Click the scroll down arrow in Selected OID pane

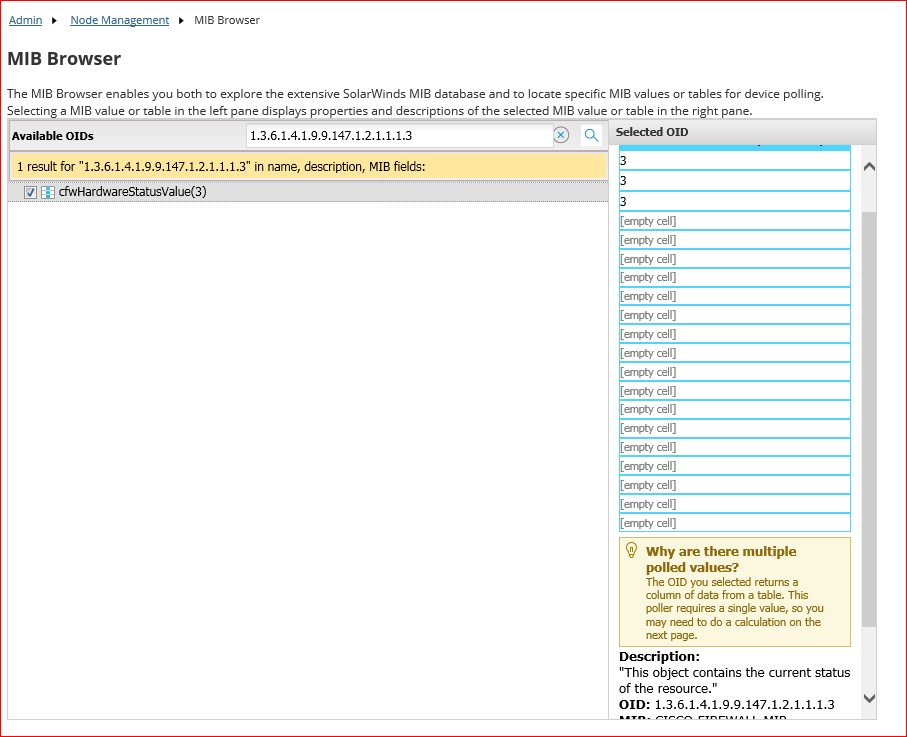tap(869, 698)
